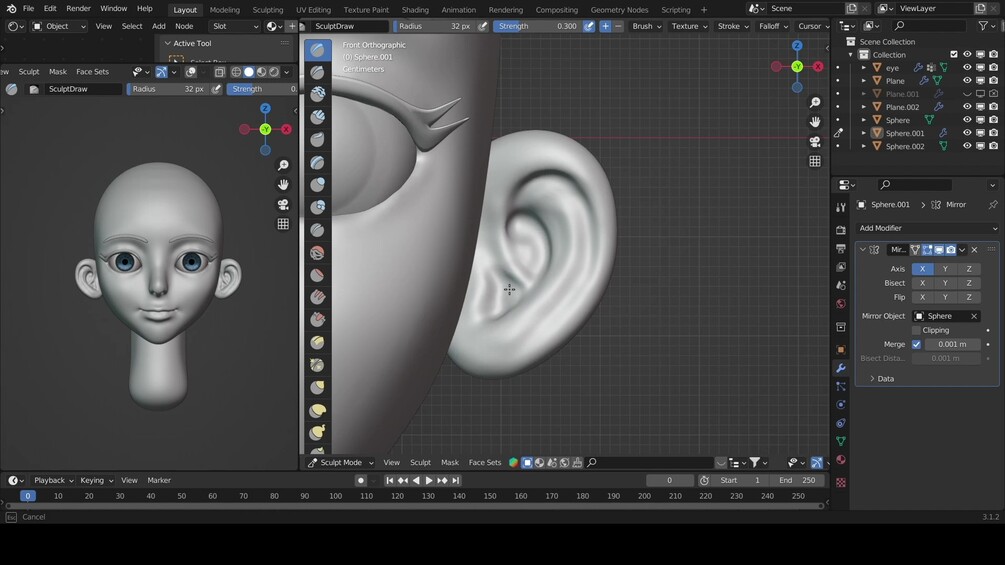Select the Inflate brush tool

point(317,184)
